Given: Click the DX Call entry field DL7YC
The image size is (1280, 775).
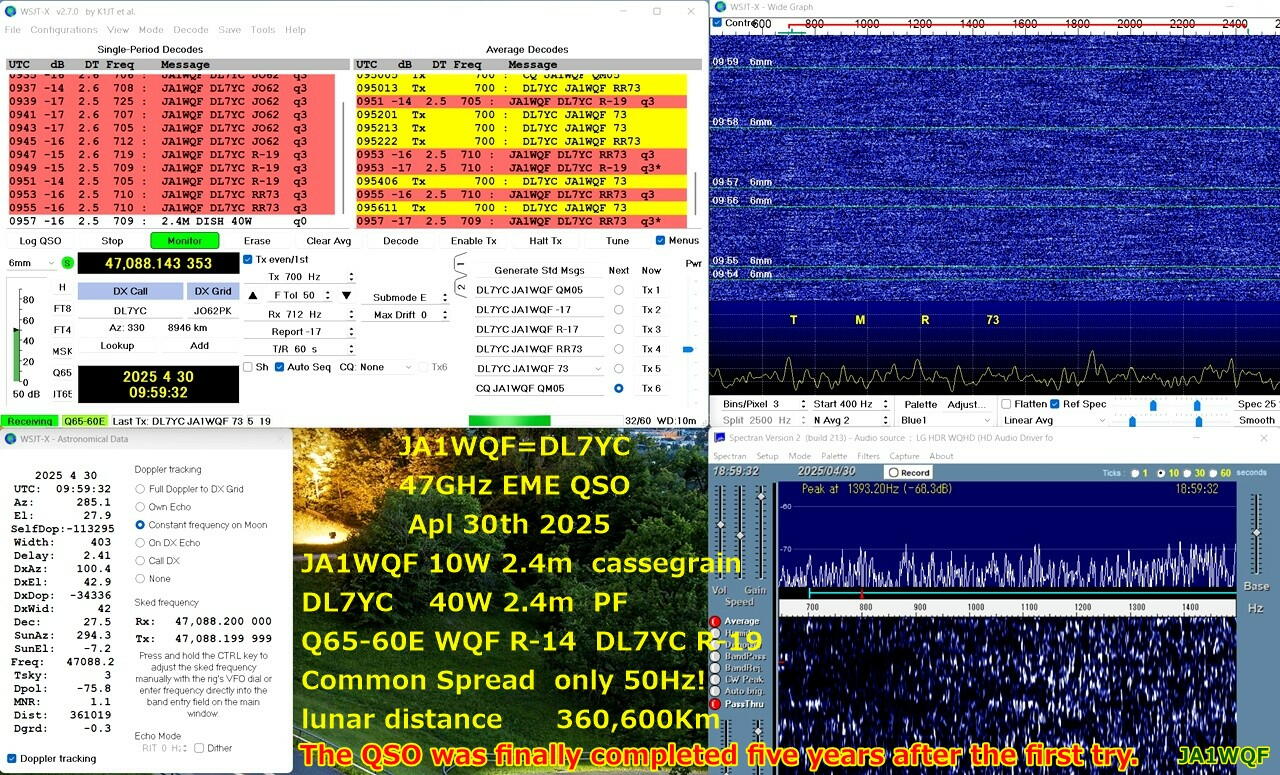Looking at the screenshot, I should pos(130,310).
